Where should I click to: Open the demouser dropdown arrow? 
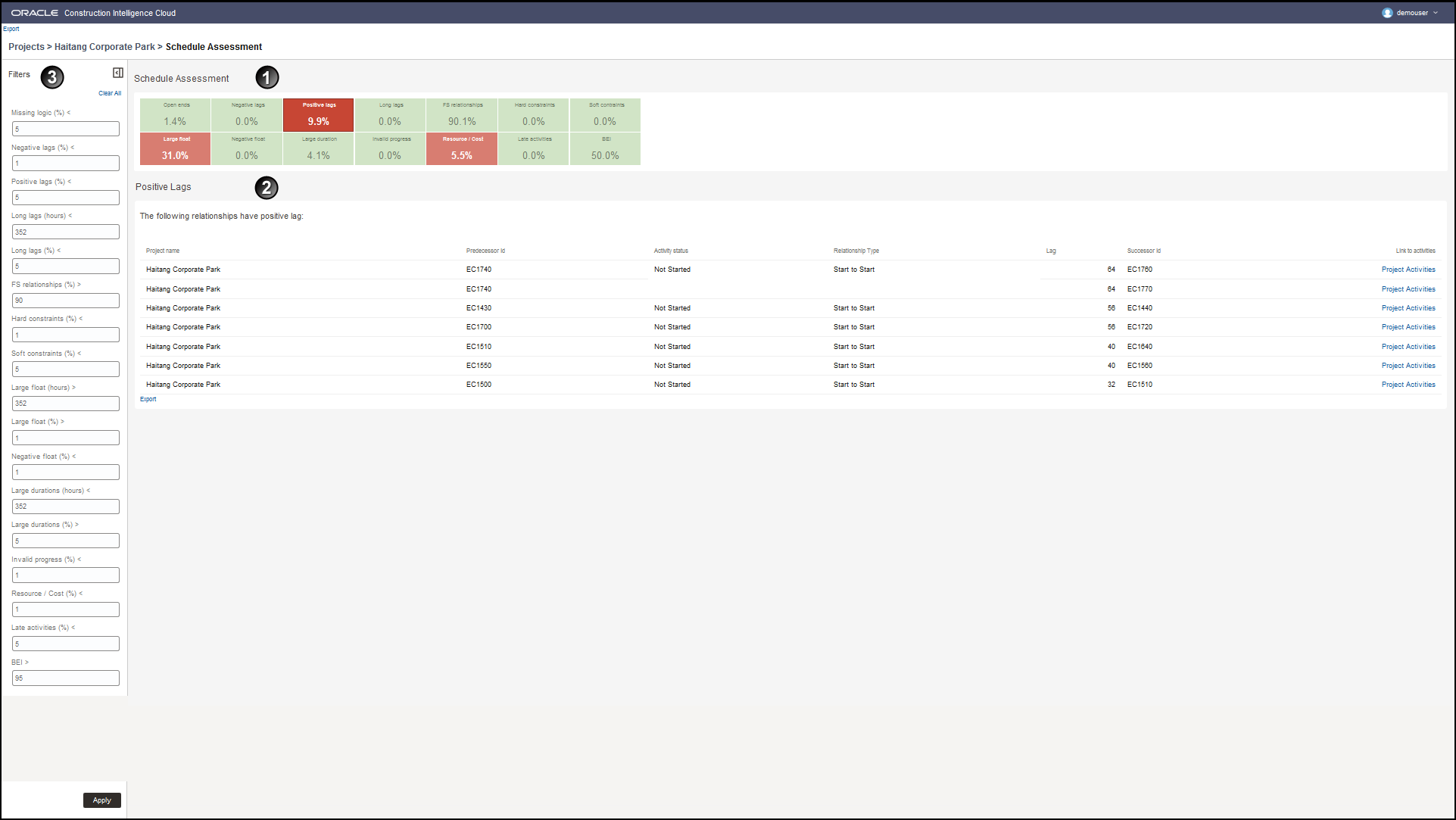click(1436, 13)
